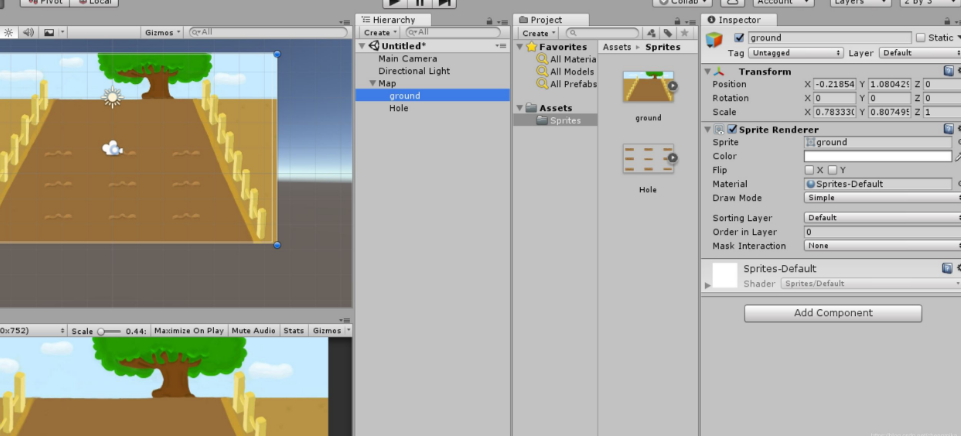
Task: Open Project Create dropdown
Action: pyautogui.click(x=539, y=33)
